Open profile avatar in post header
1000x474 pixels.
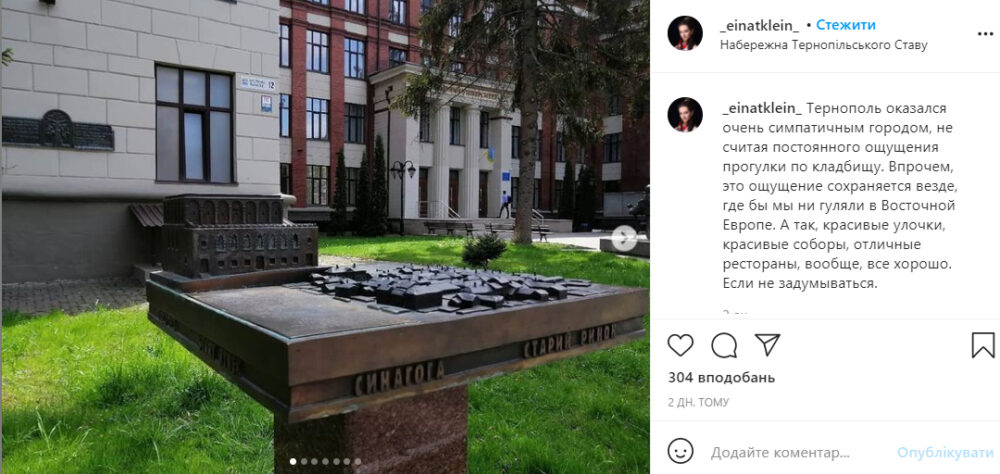pos(685,33)
